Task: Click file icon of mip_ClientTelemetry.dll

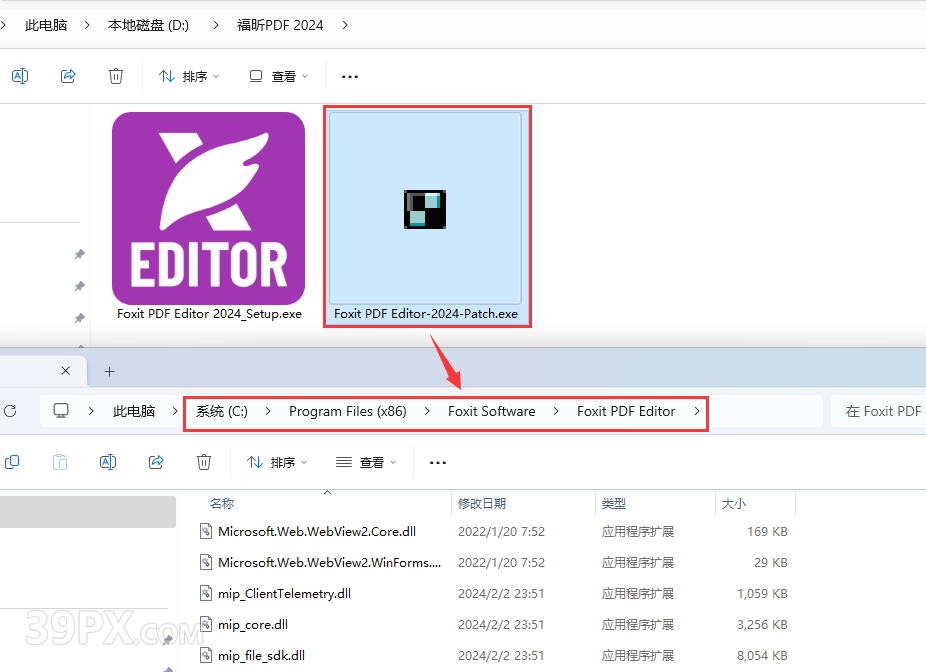Action: point(206,593)
